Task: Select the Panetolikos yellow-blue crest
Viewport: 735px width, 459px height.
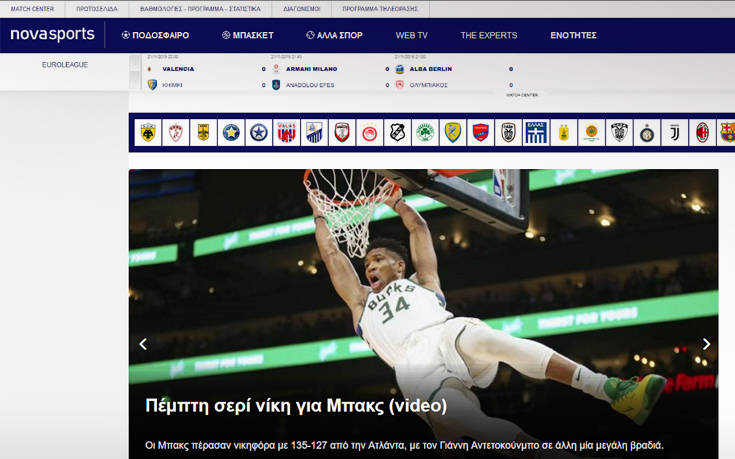Action: 452,133
